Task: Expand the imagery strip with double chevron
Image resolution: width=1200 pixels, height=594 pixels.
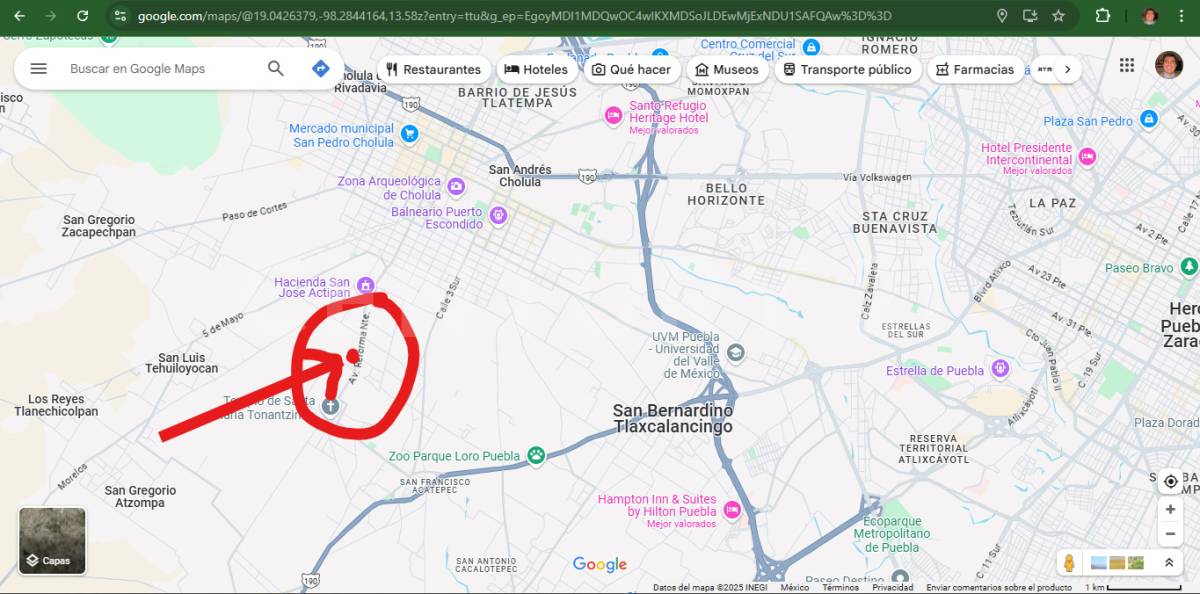Action: pos(1168,563)
